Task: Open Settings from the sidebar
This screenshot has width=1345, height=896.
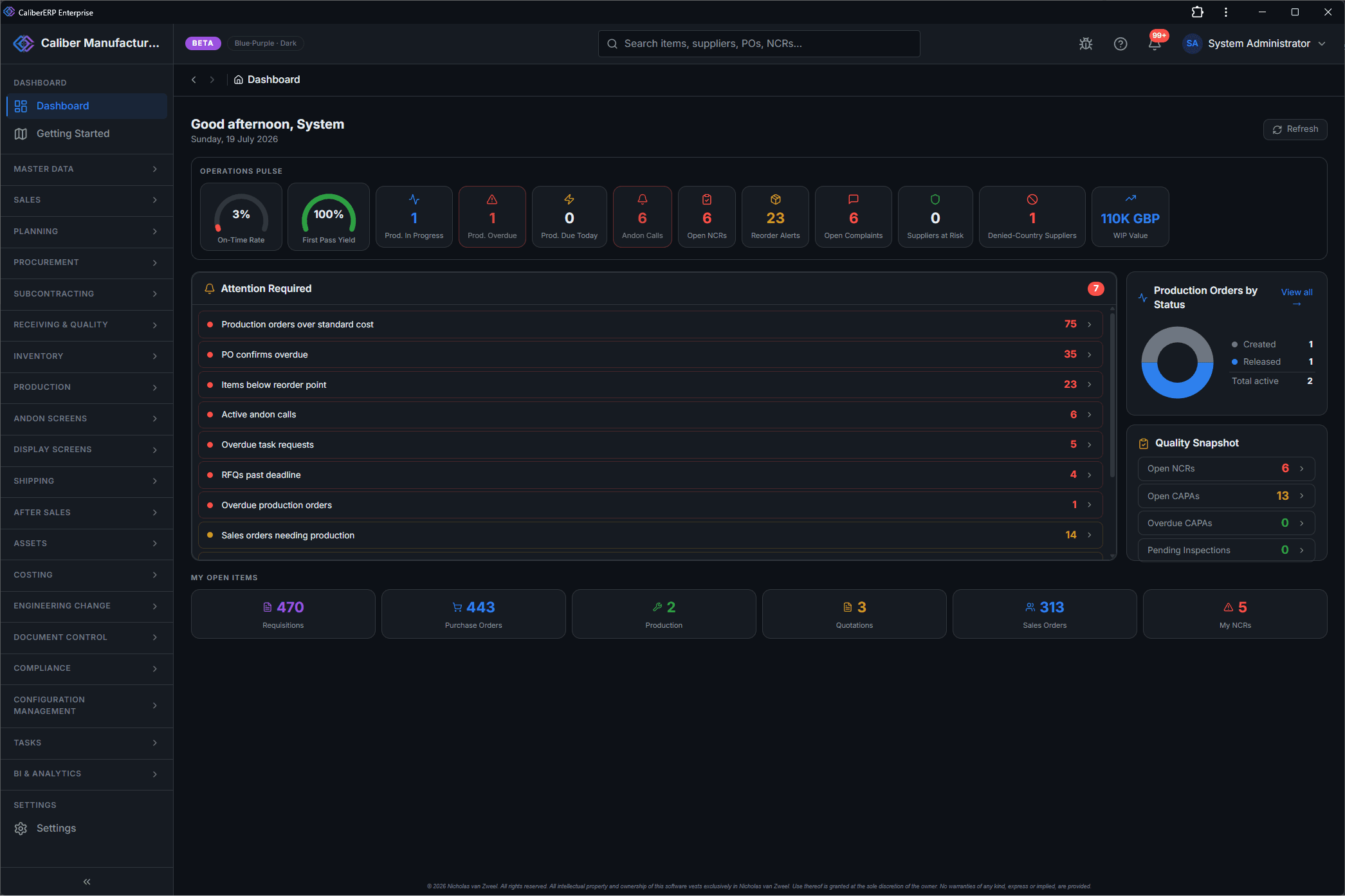Action: coord(87,828)
